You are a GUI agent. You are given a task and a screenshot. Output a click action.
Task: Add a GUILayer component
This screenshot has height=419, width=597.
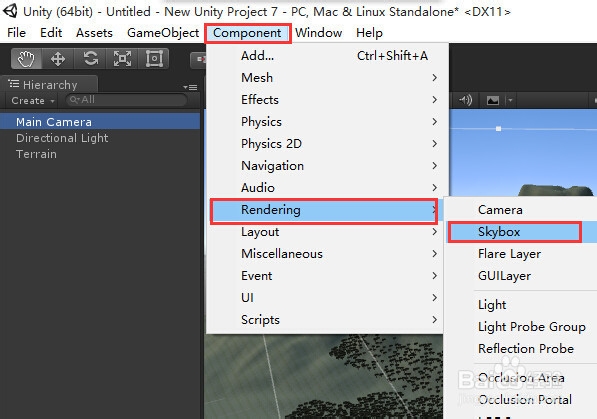(522, 276)
